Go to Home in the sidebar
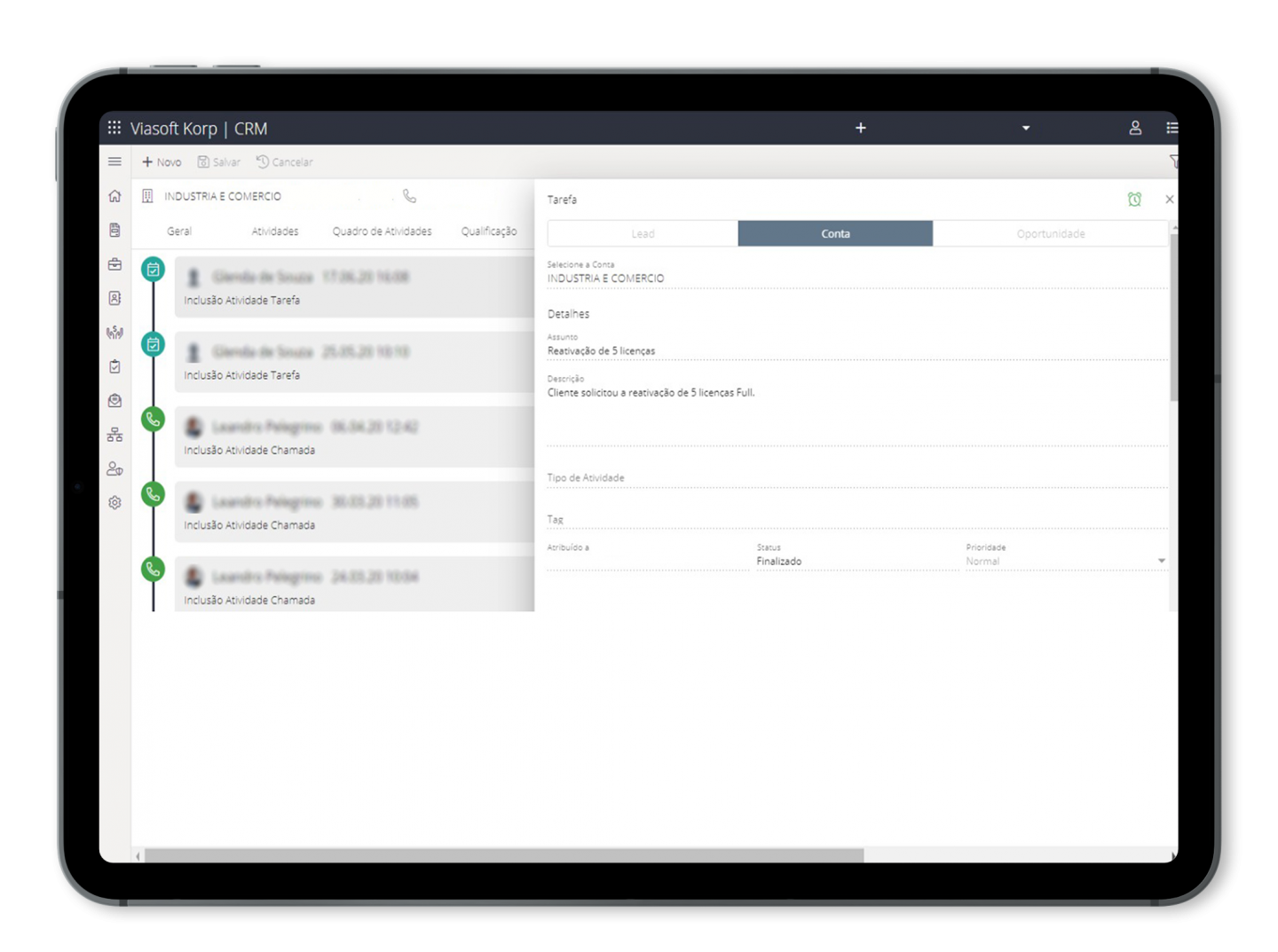Viewport: 1278px width, 952px height. click(x=114, y=196)
